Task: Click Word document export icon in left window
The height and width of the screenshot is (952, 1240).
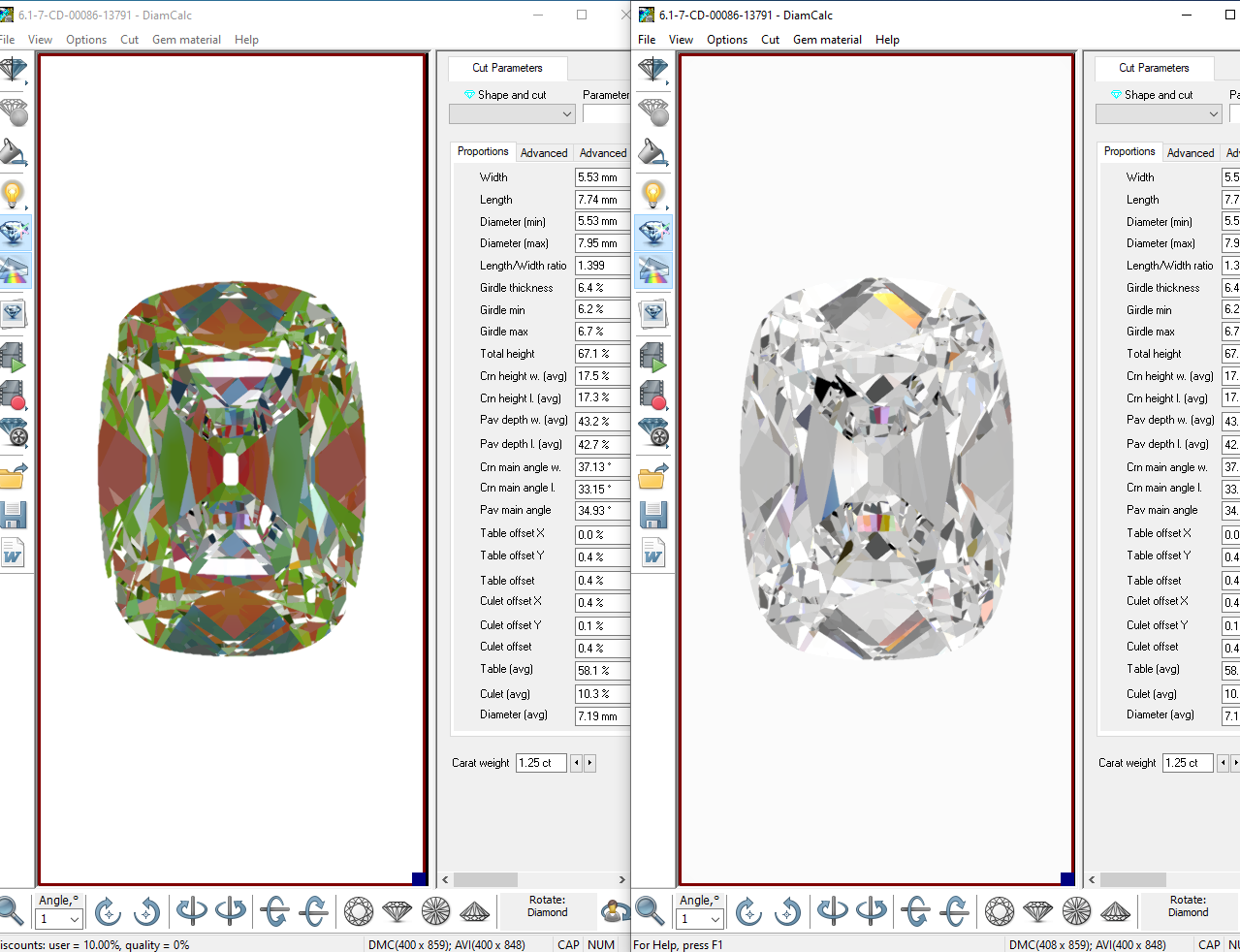Action: pos(14,553)
